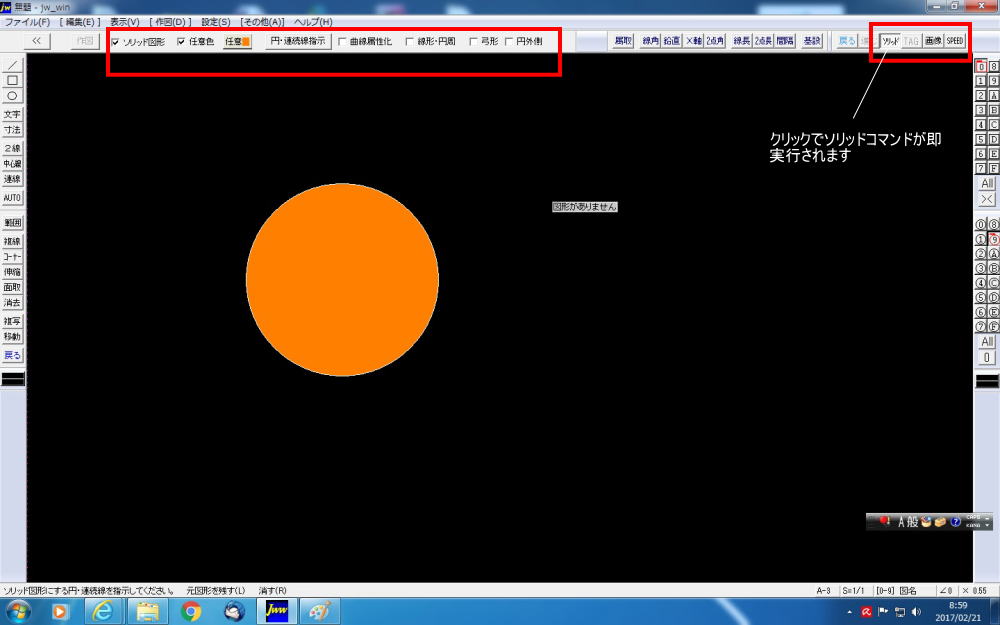Screen dimensions: 1000x625
Task: Open Internet Explorer from the taskbar
Action: pos(103,612)
